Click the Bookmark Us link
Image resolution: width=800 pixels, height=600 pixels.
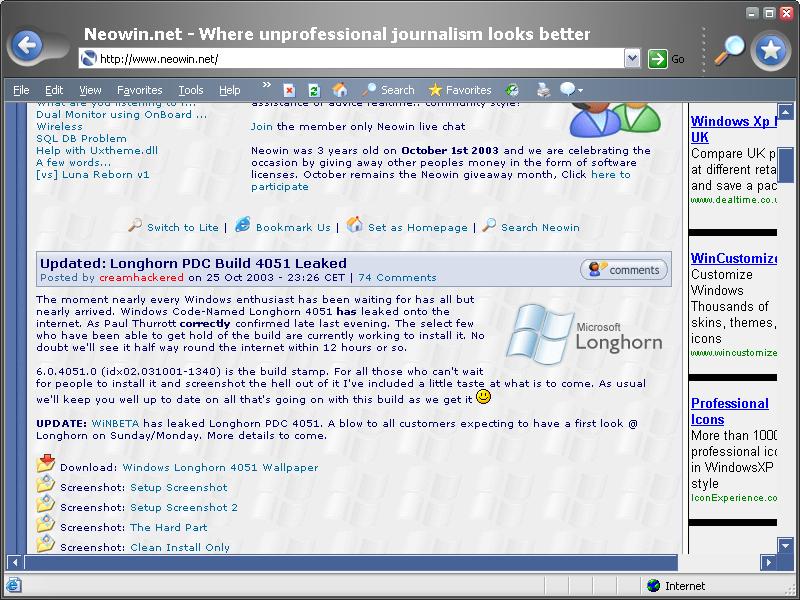pyautogui.click(x=293, y=228)
